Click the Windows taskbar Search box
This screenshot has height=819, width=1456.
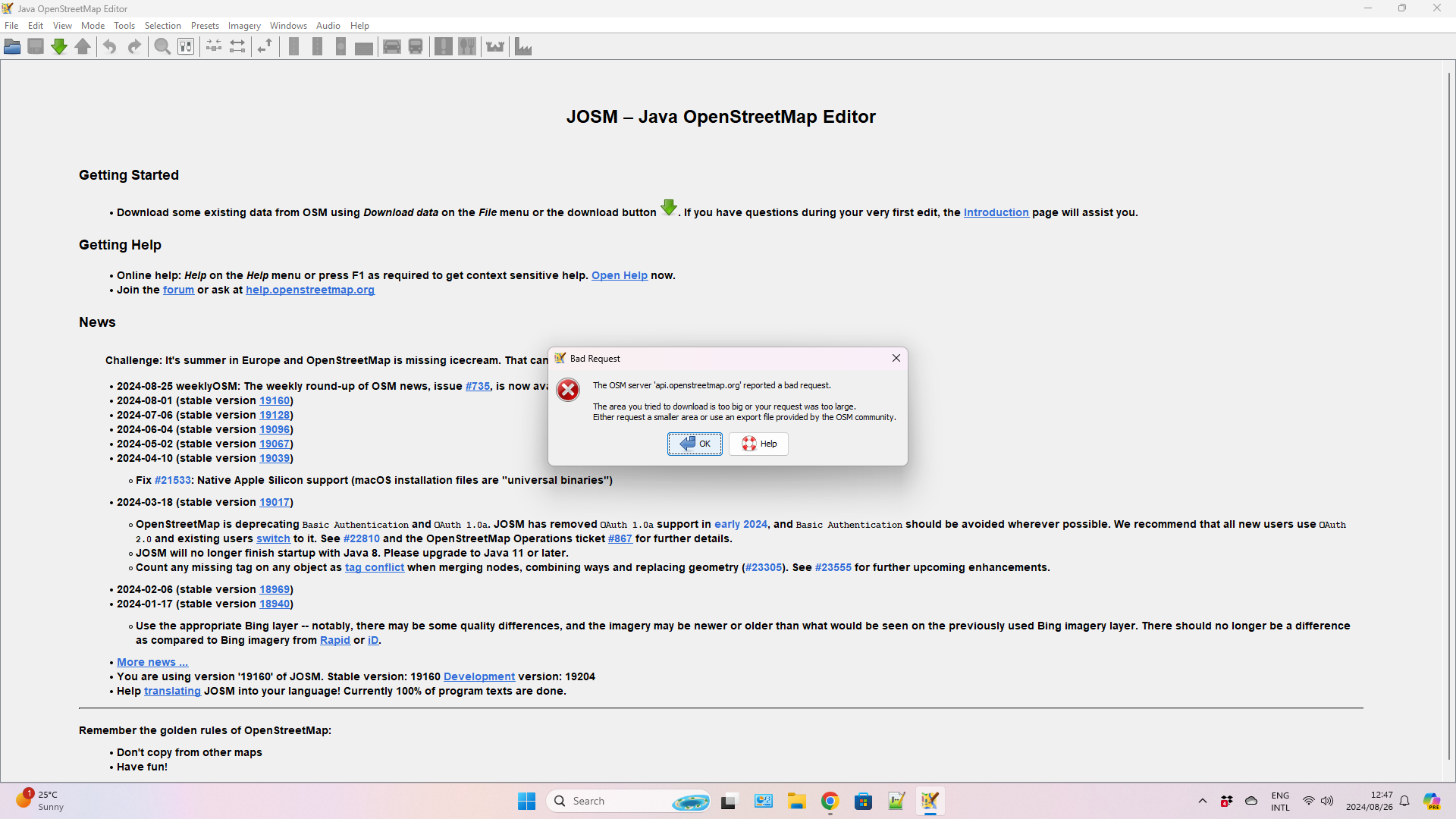(614, 801)
